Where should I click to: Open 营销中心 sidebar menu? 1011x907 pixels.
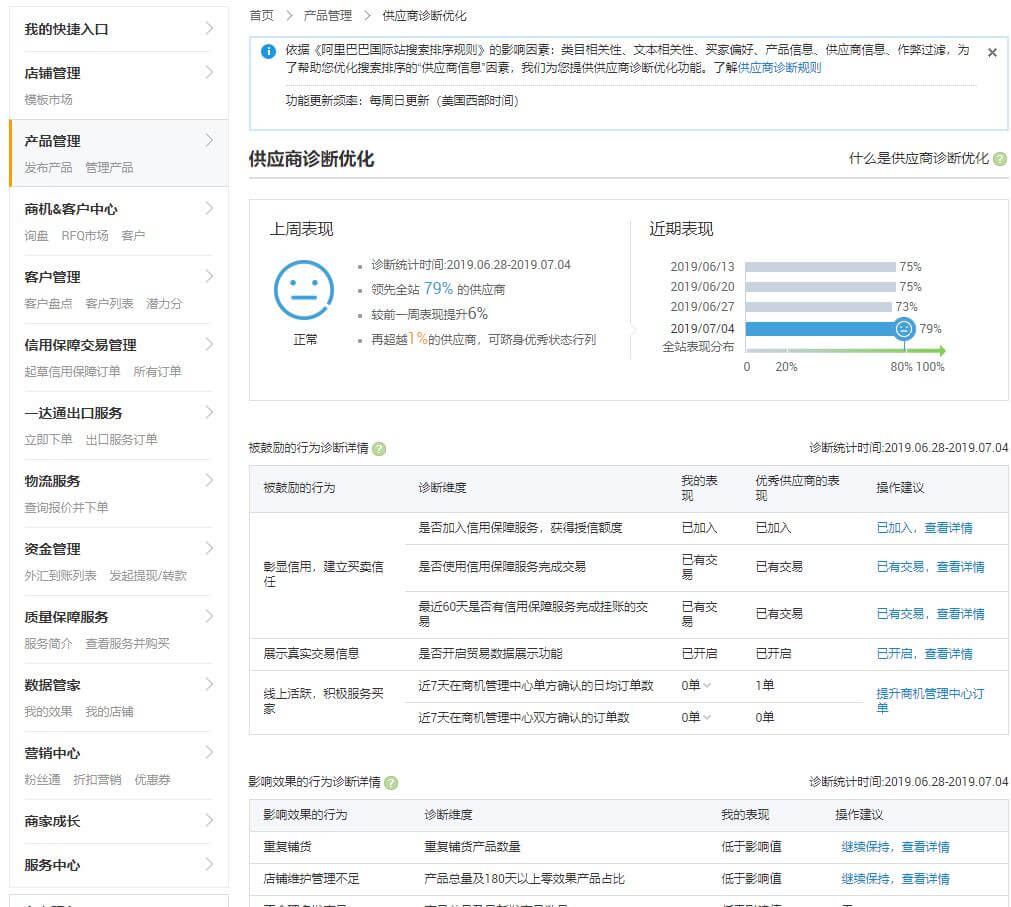[x=53, y=753]
